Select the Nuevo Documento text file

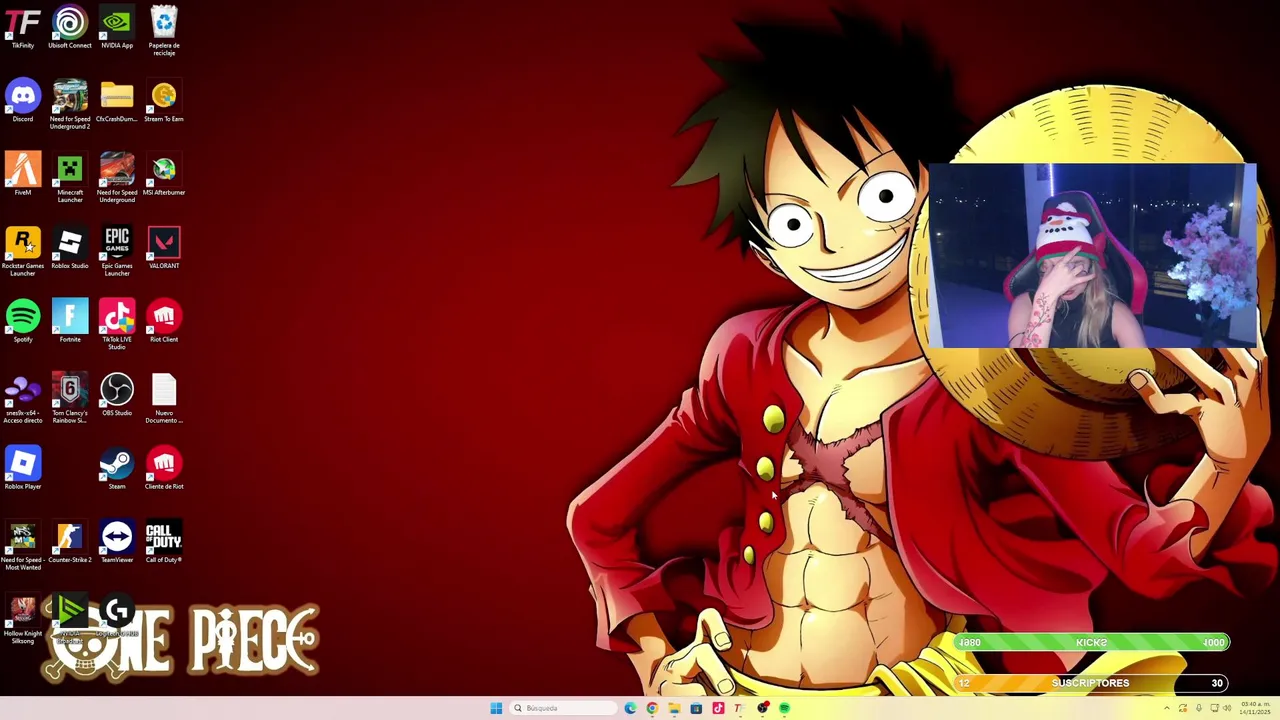click(x=164, y=398)
